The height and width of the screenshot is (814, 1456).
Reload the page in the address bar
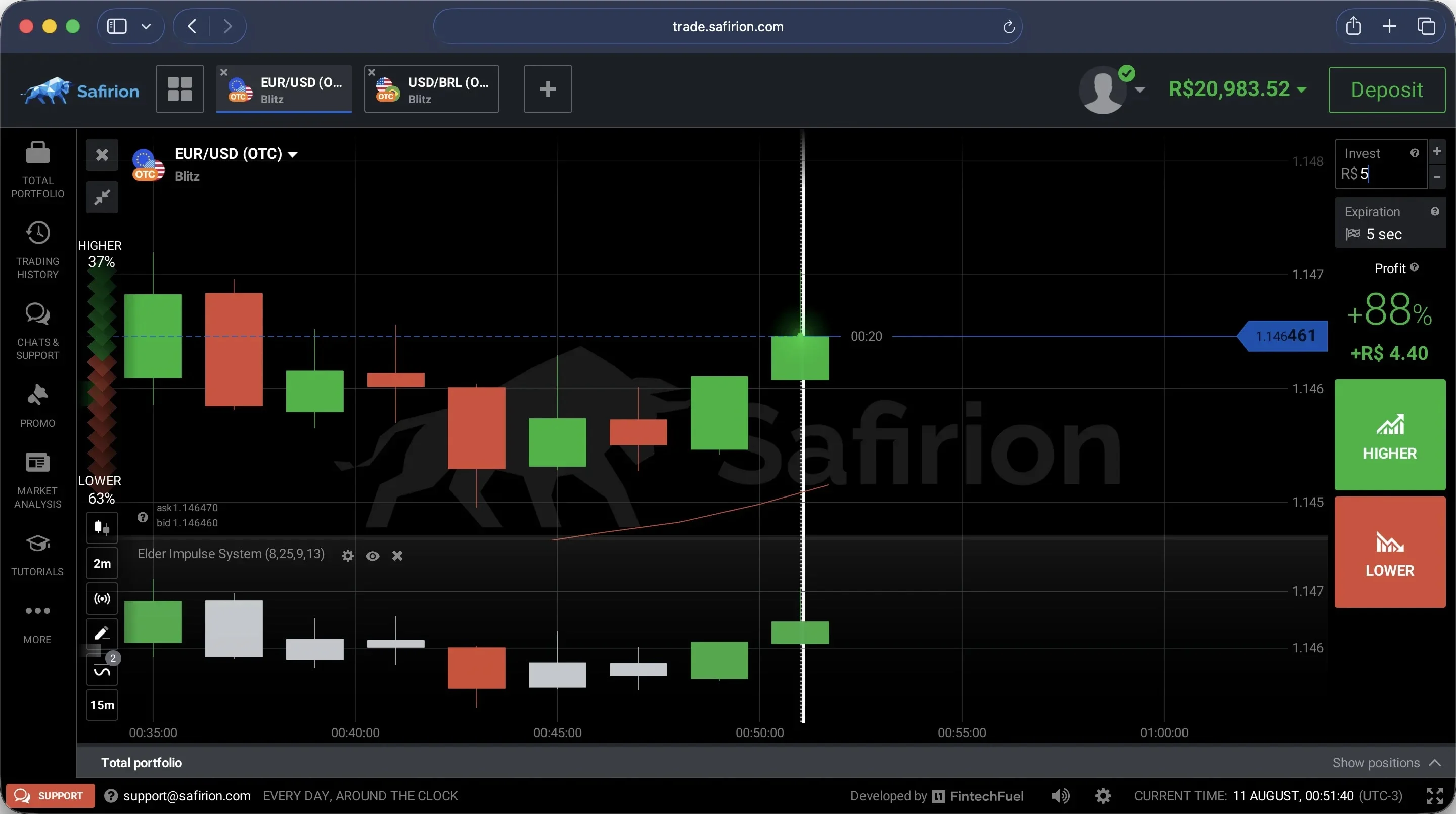(1009, 26)
